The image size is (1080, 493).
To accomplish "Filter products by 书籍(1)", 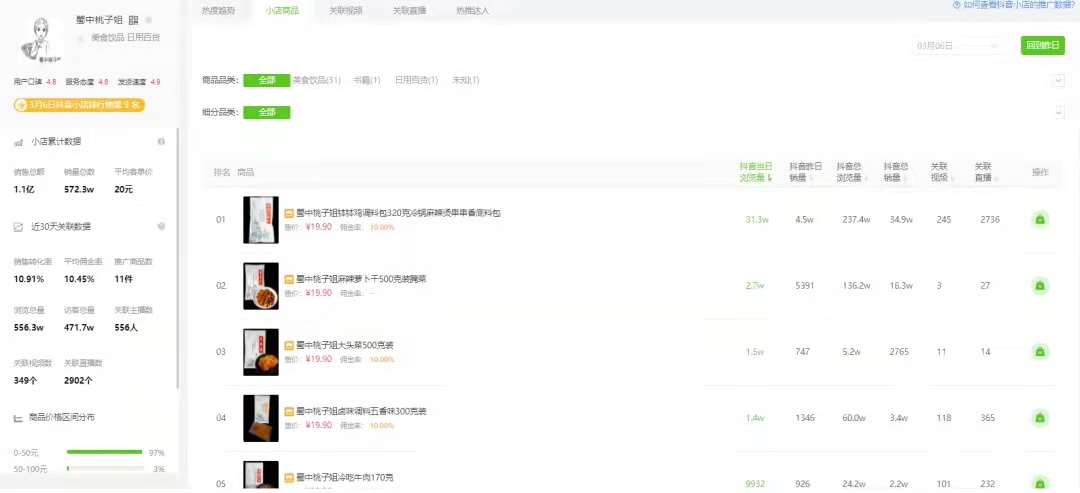I will (367, 81).
